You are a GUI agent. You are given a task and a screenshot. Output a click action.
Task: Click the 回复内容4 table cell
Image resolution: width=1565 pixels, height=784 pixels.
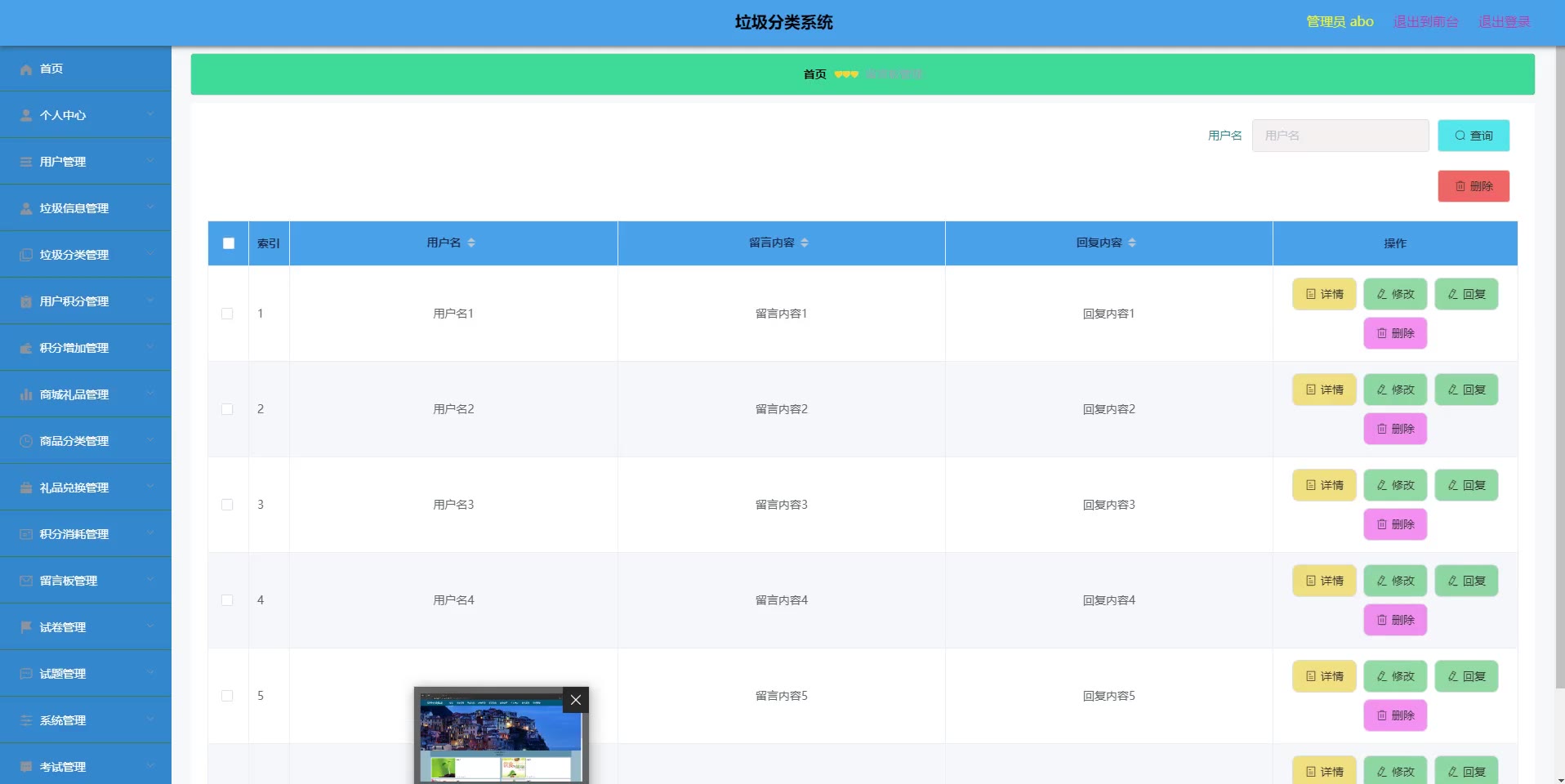1109,600
